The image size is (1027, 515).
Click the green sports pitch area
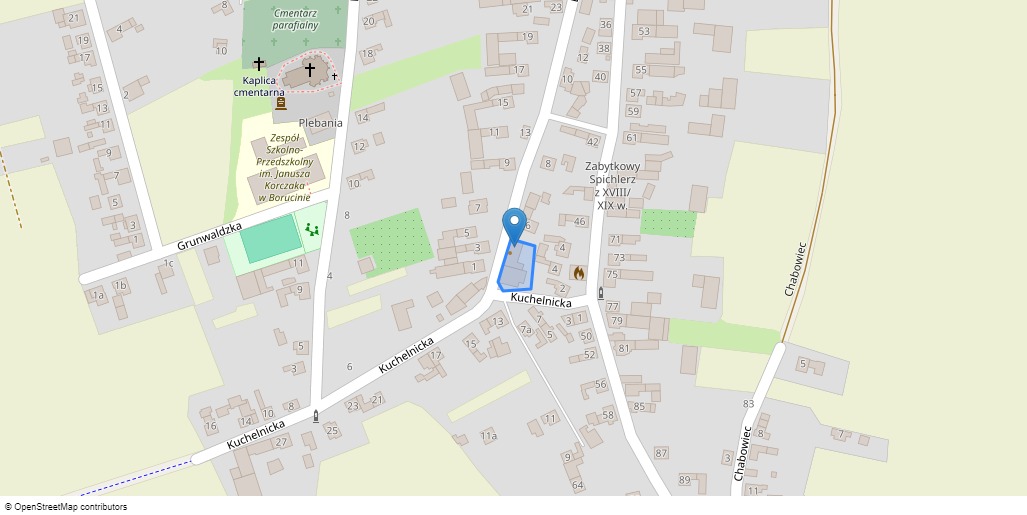point(270,238)
